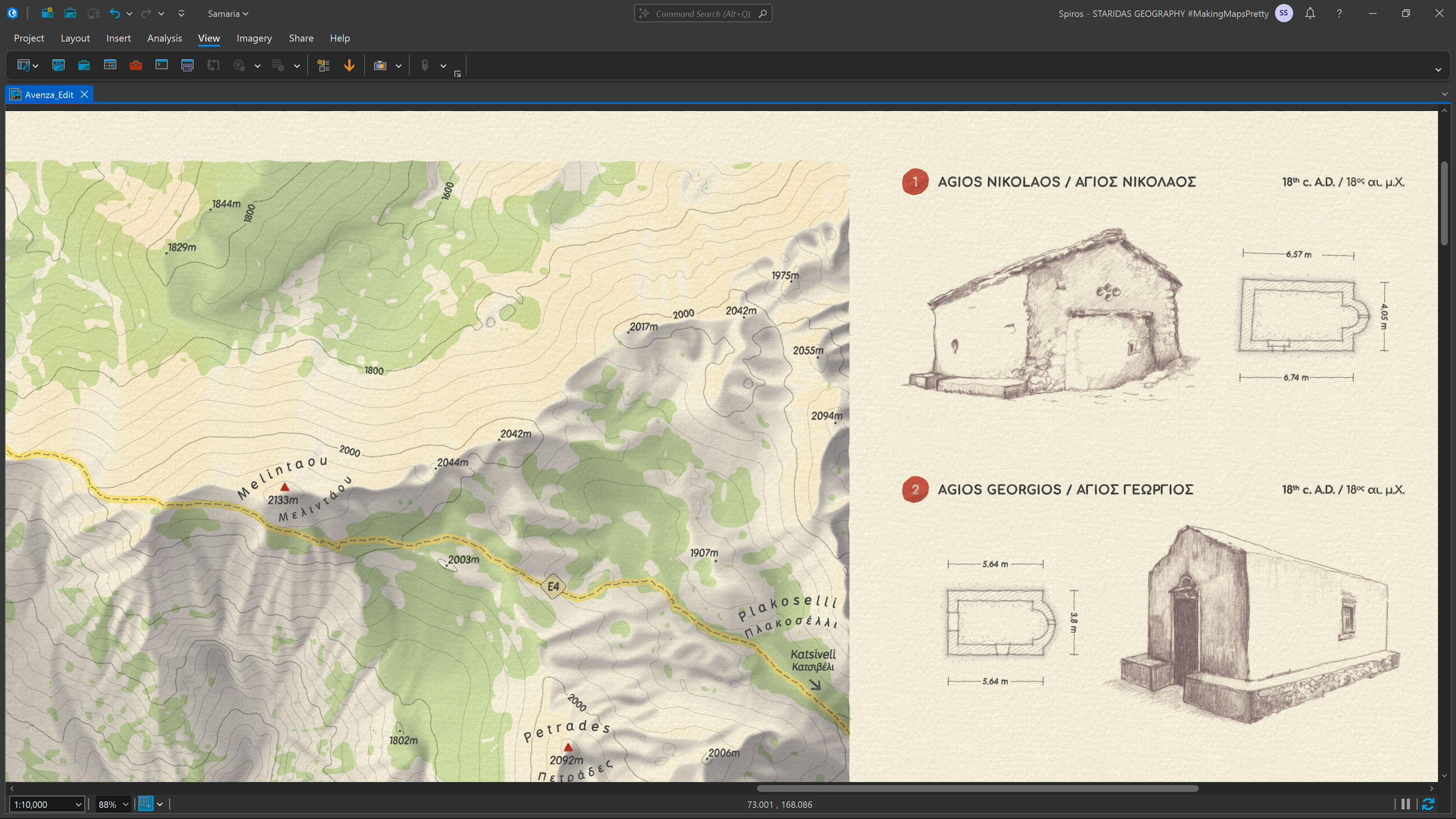Screen dimensions: 1456x819
Task: Click the orange download arrow on the ribbon
Action: pyautogui.click(x=349, y=66)
